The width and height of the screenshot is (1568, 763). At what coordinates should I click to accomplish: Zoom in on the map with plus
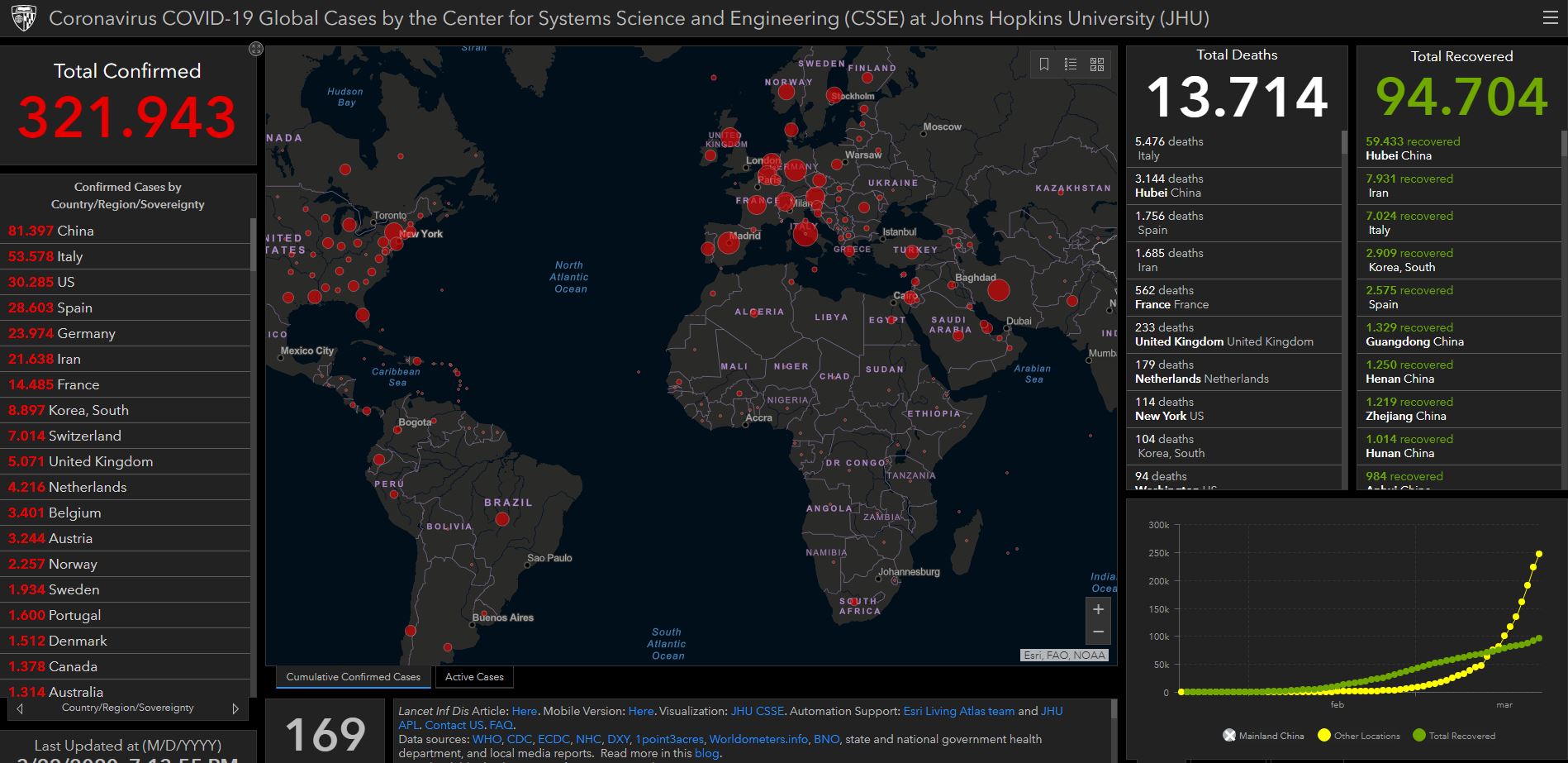(x=1098, y=609)
